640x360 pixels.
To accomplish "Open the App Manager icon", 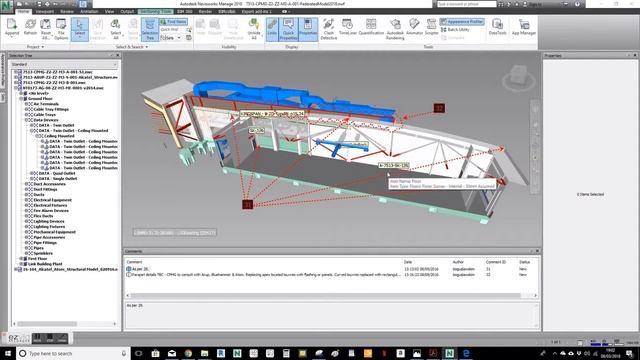I will (x=524, y=27).
